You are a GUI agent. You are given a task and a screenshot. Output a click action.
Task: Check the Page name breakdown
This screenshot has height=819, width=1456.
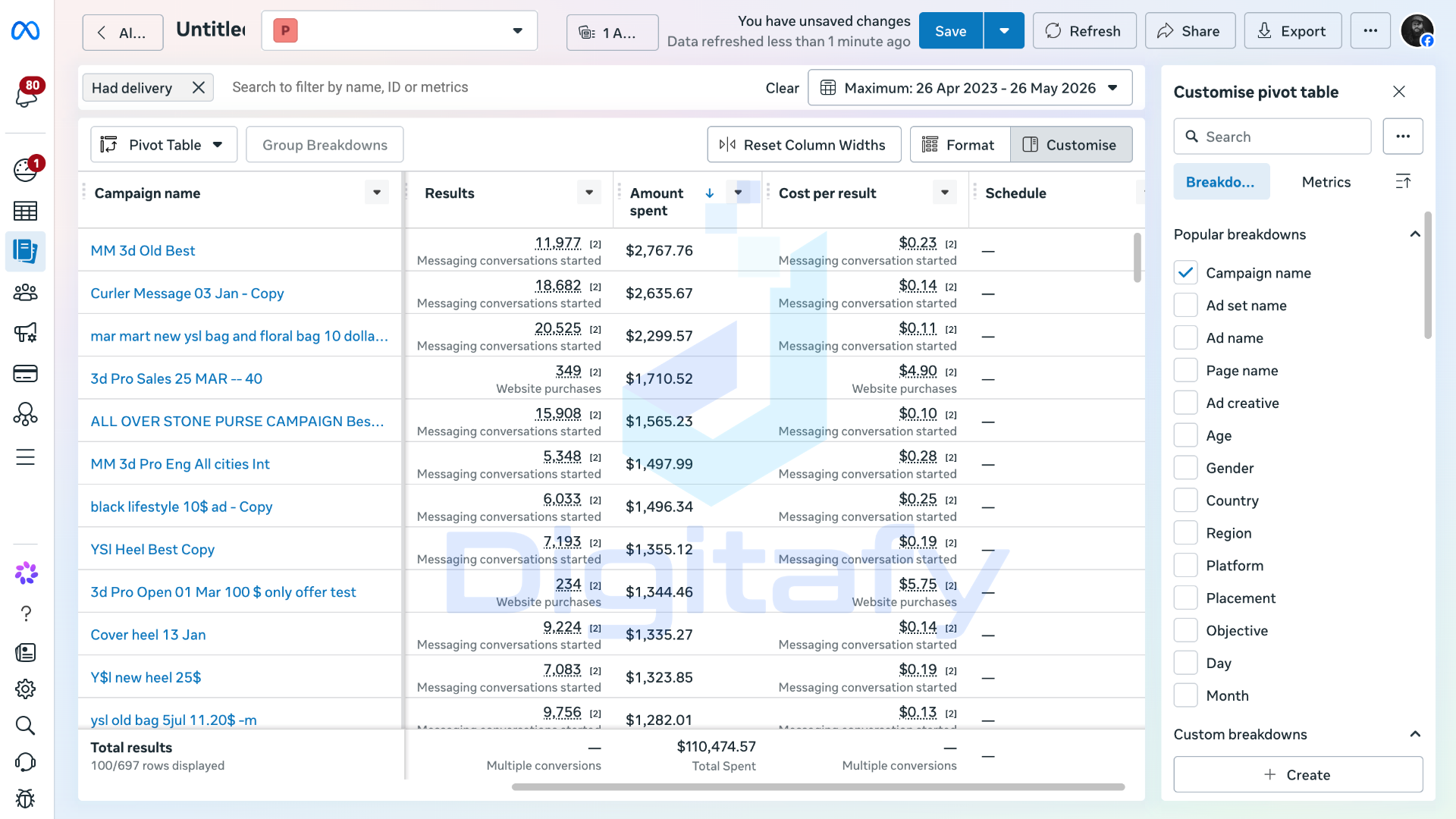(x=1186, y=370)
